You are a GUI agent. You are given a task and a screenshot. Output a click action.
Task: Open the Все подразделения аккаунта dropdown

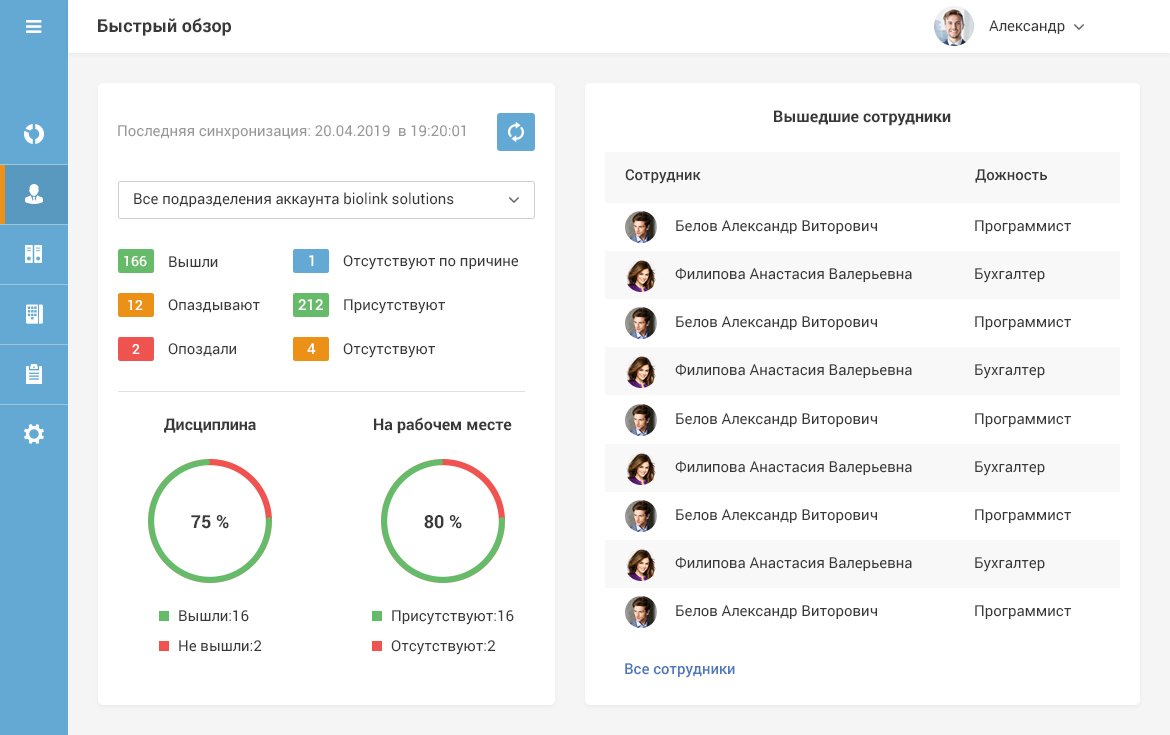(326, 200)
